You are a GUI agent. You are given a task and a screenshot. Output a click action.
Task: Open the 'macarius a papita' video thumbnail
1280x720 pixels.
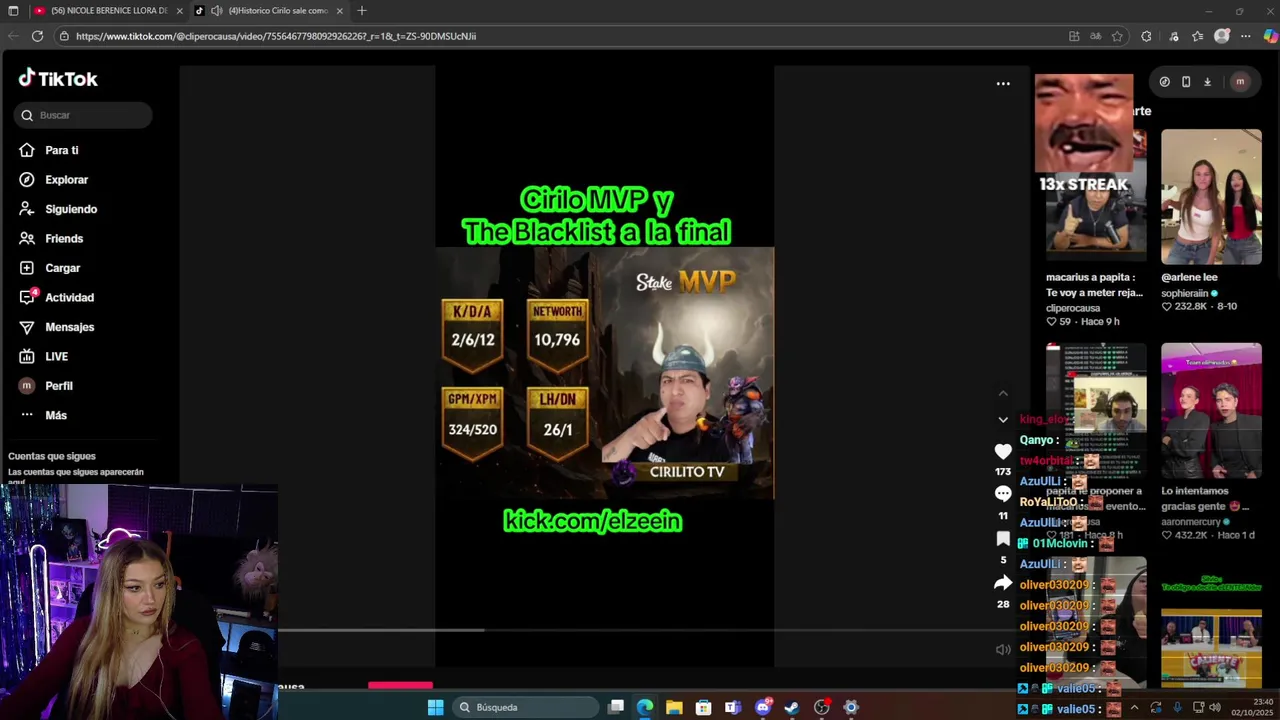pyautogui.click(x=1096, y=196)
